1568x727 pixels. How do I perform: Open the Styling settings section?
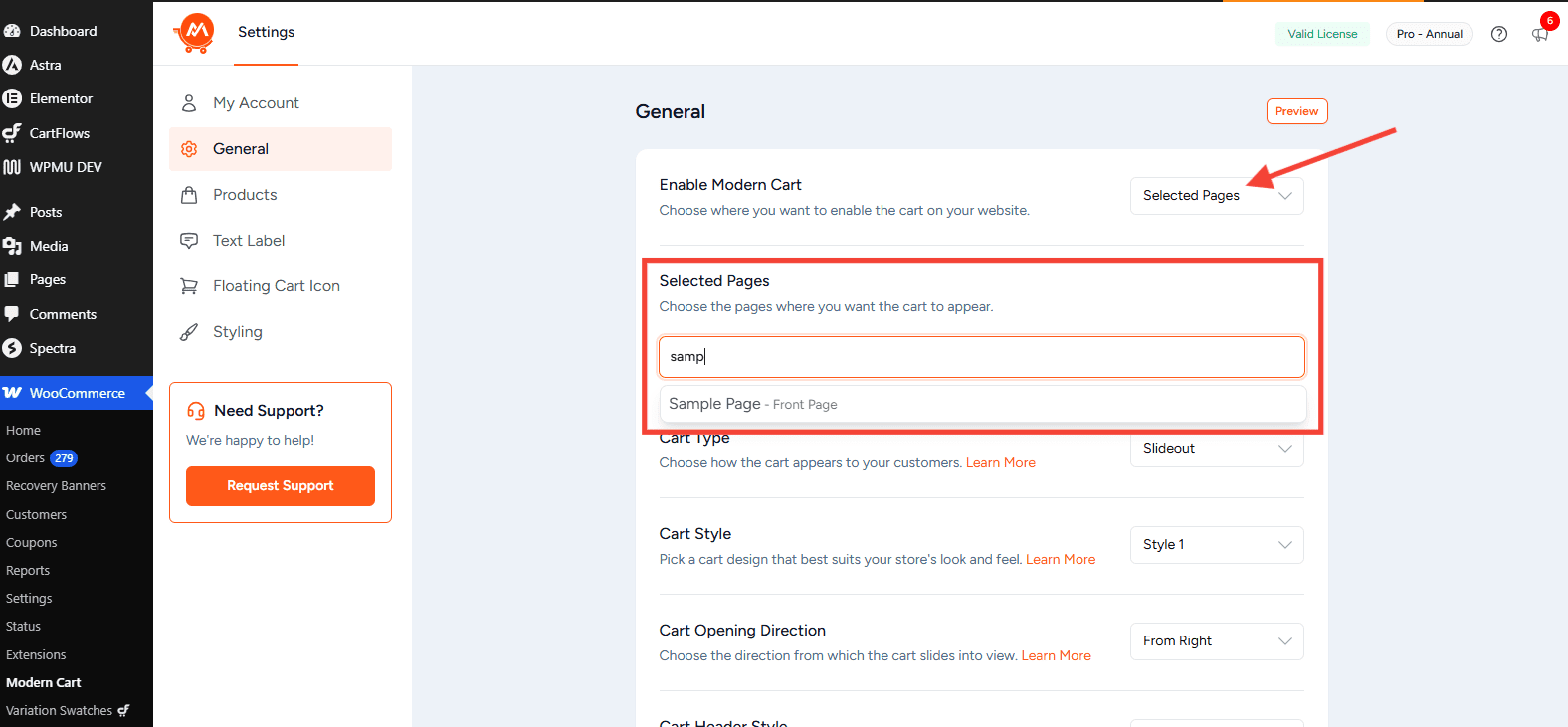pyautogui.click(x=281, y=332)
